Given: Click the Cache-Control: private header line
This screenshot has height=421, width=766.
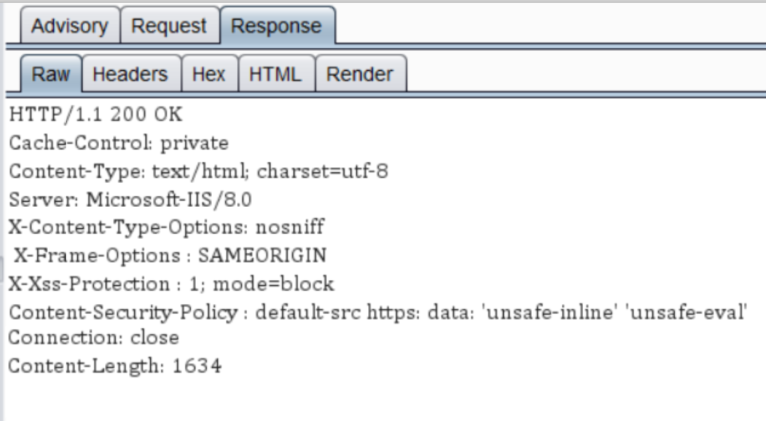Looking at the screenshot, I should pos(118,143).
